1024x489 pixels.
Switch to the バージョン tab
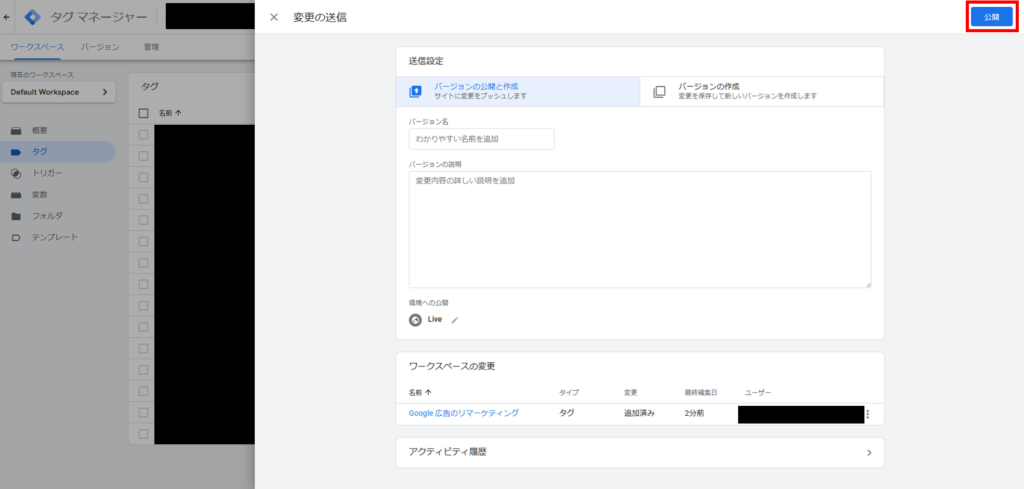click(100, 47)
